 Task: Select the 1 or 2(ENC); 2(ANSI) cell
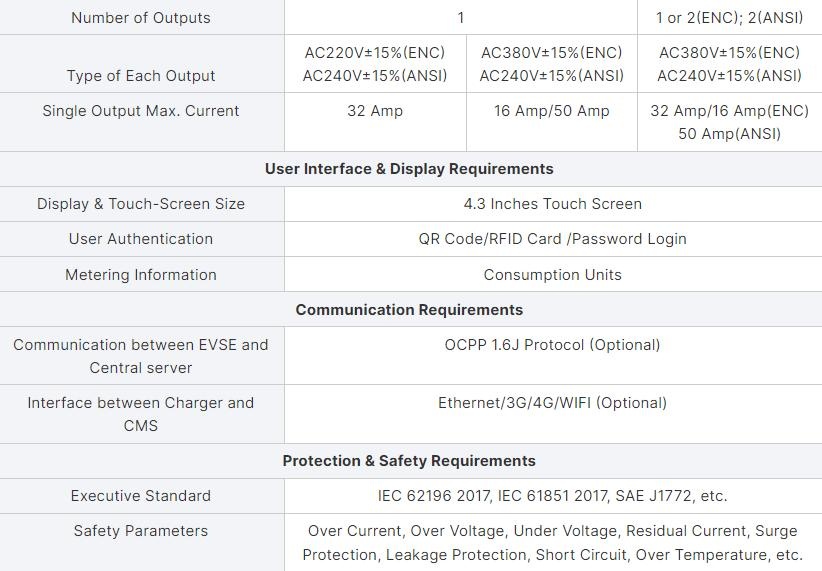coord(729,18)
